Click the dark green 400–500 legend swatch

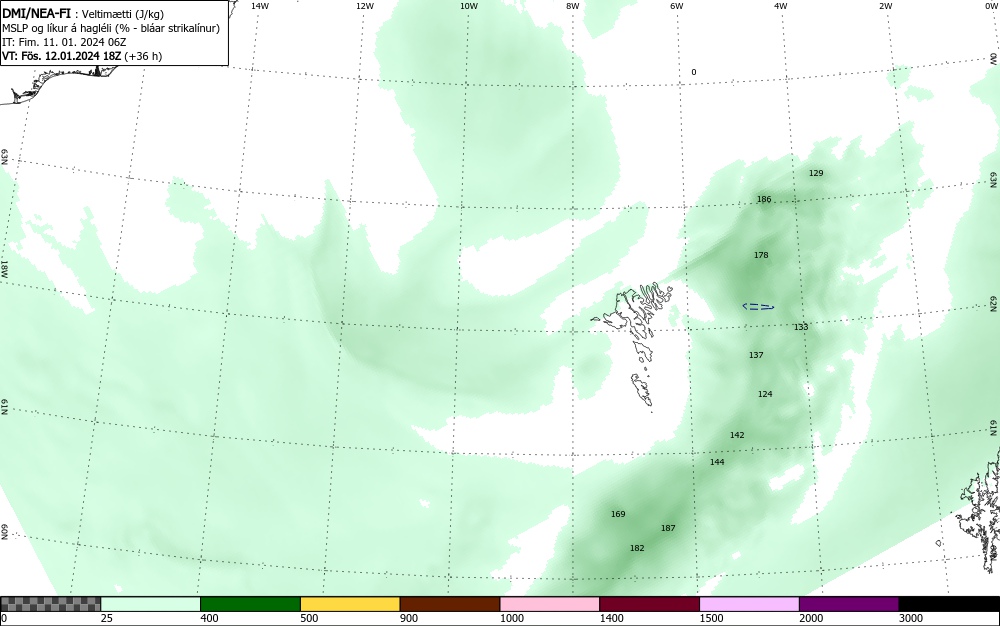250,604
